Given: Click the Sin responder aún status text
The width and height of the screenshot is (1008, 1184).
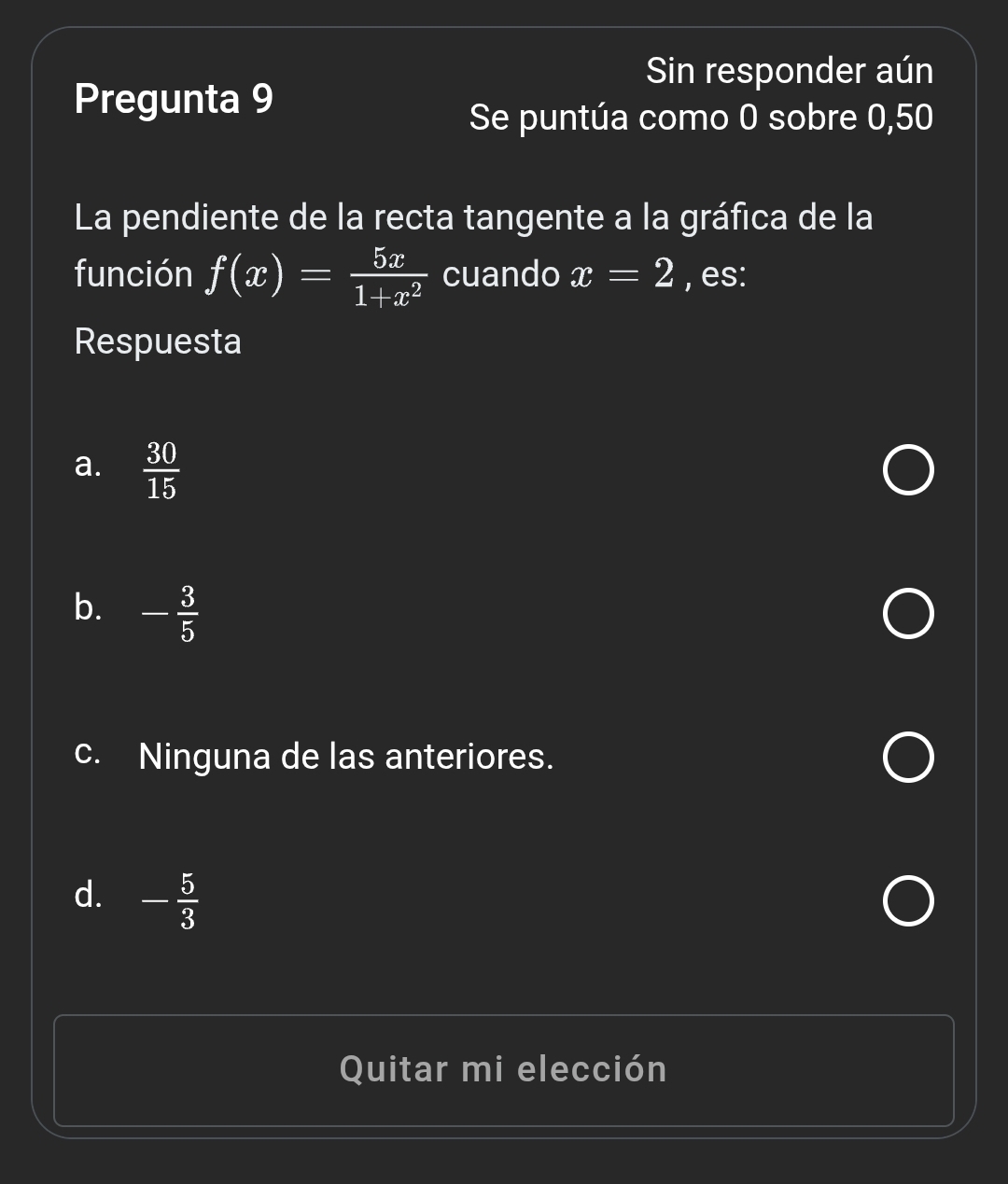Looking at the screenshot, I should click(x=789, y=71).
